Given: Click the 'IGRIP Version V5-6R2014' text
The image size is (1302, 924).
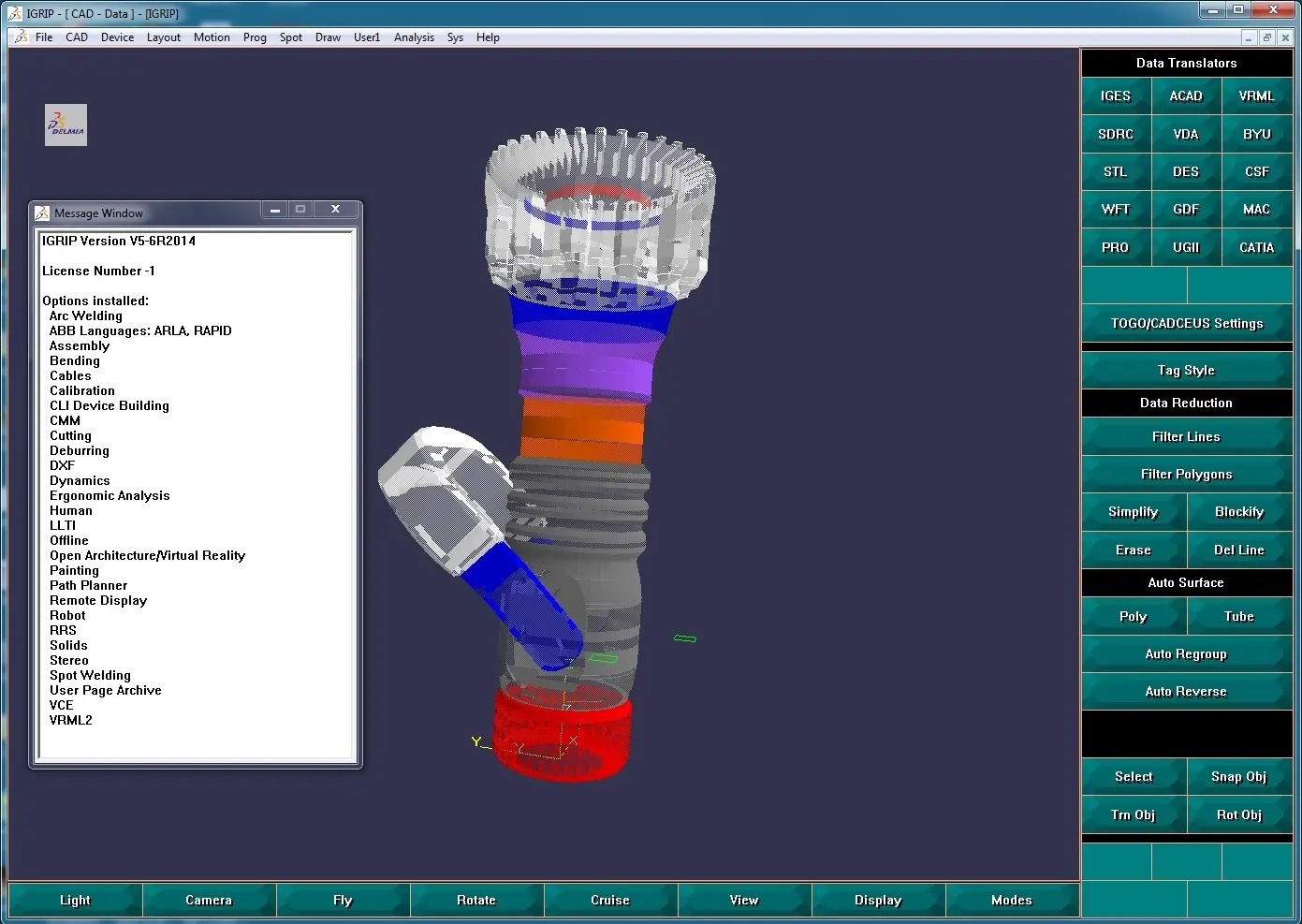Looking at the screenshot, I should coord(119,242).
